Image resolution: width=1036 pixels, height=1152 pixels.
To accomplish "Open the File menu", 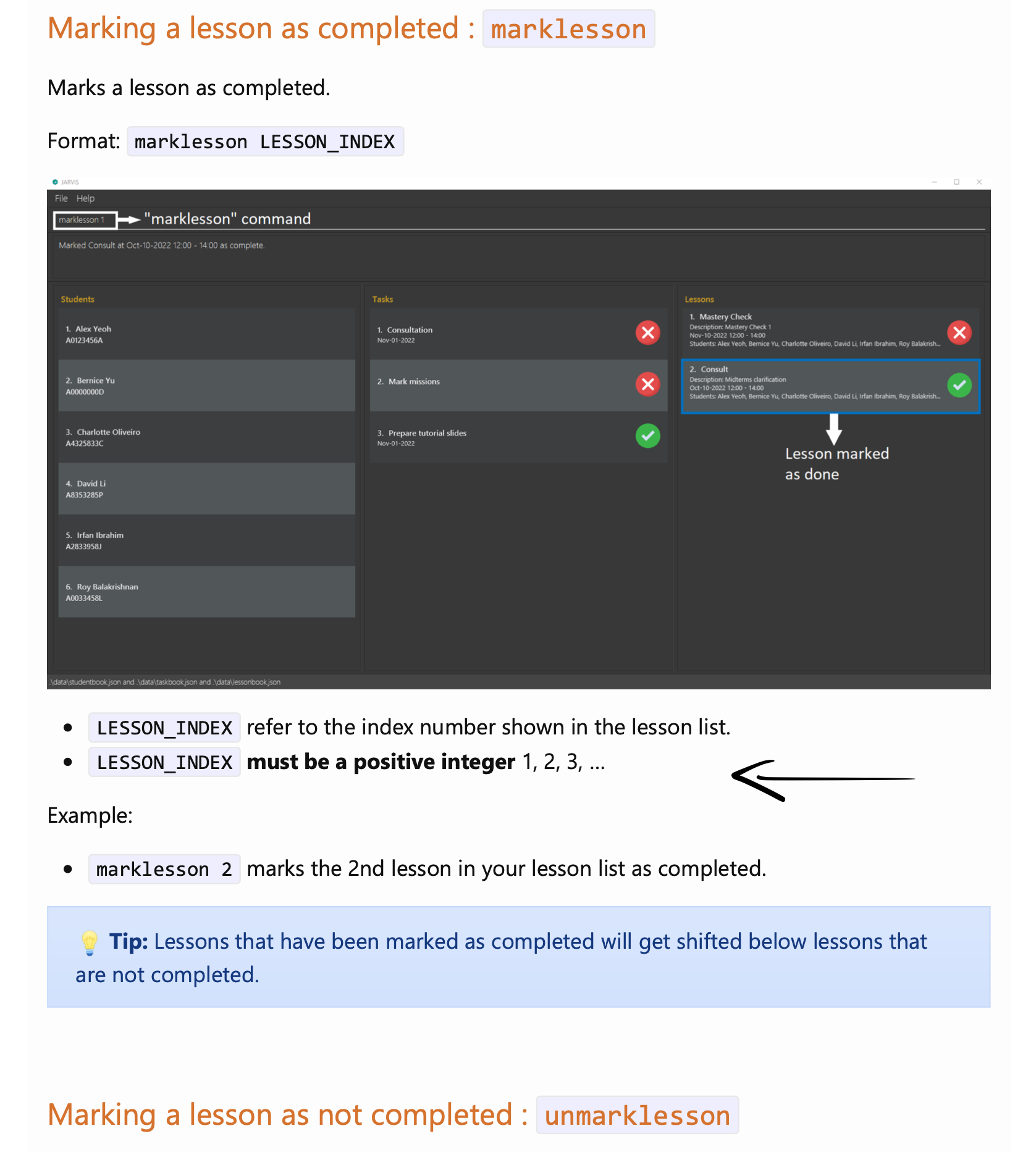I will (61, 198).
